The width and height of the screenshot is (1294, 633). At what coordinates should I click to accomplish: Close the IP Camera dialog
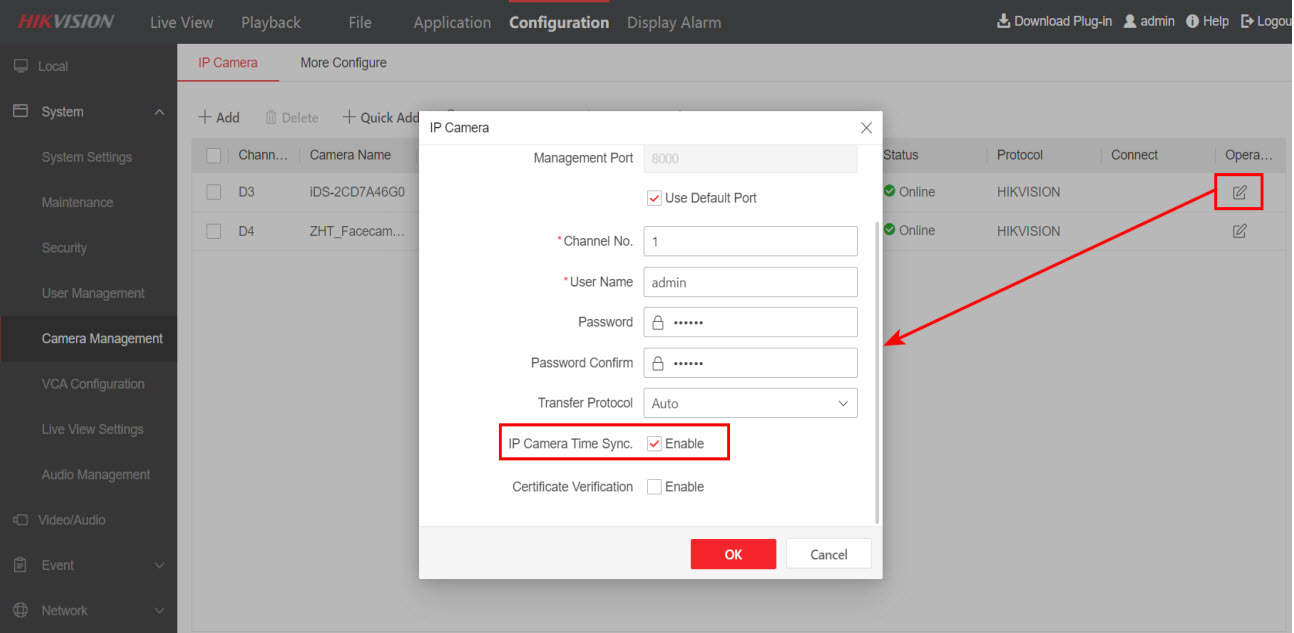point(866,128)
